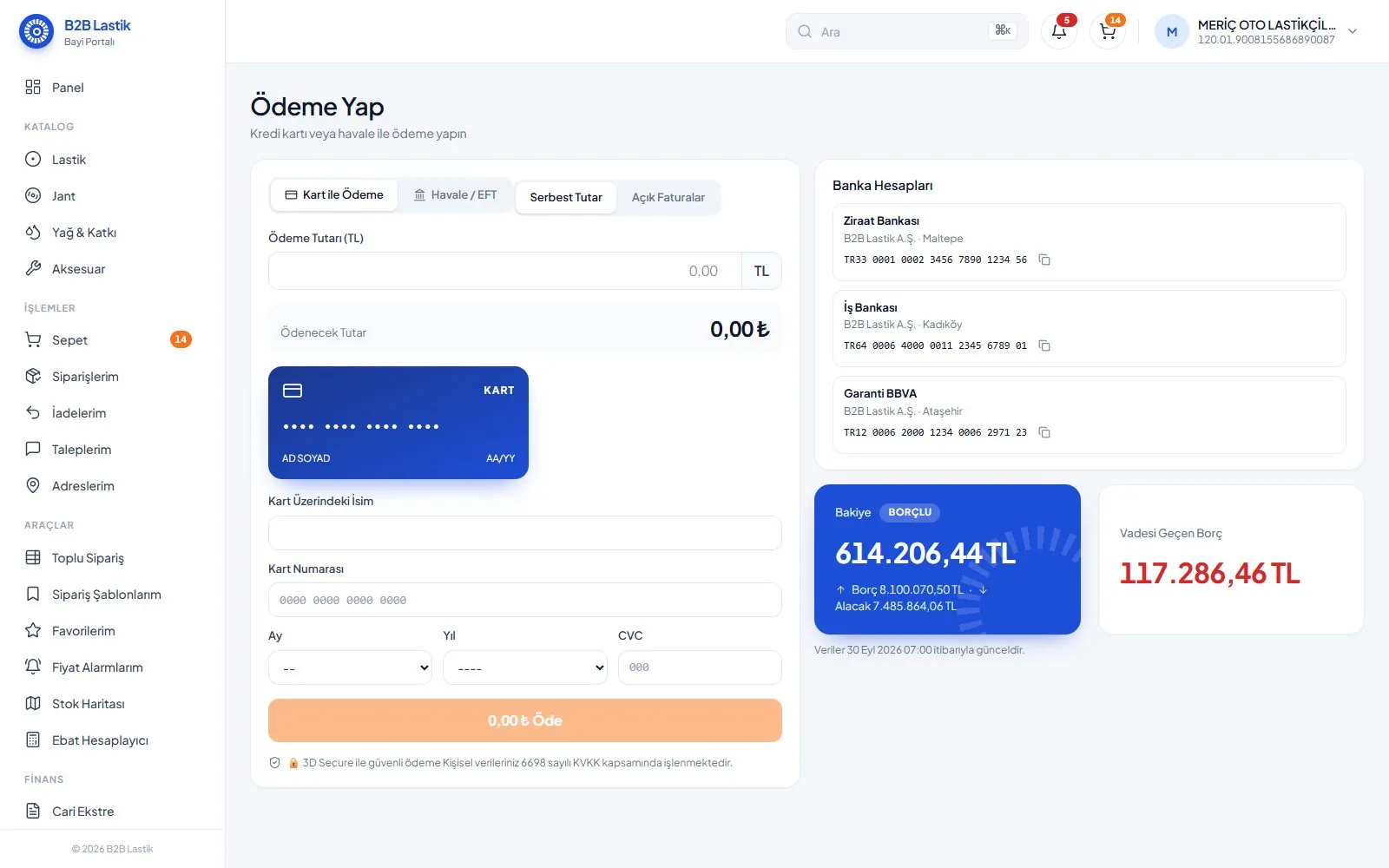
Task: Click the İadelerim return arrow icon
Action: pos(33,412)
